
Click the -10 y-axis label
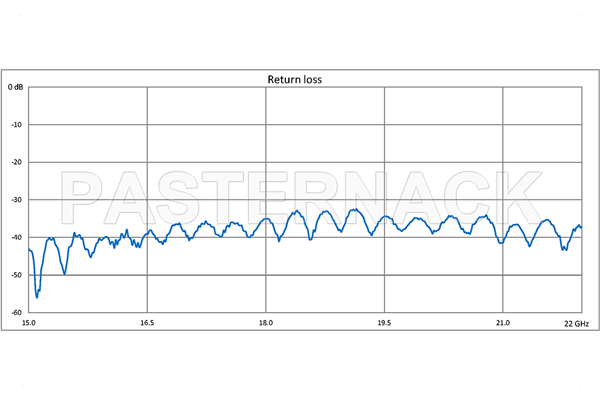point(16,125)
